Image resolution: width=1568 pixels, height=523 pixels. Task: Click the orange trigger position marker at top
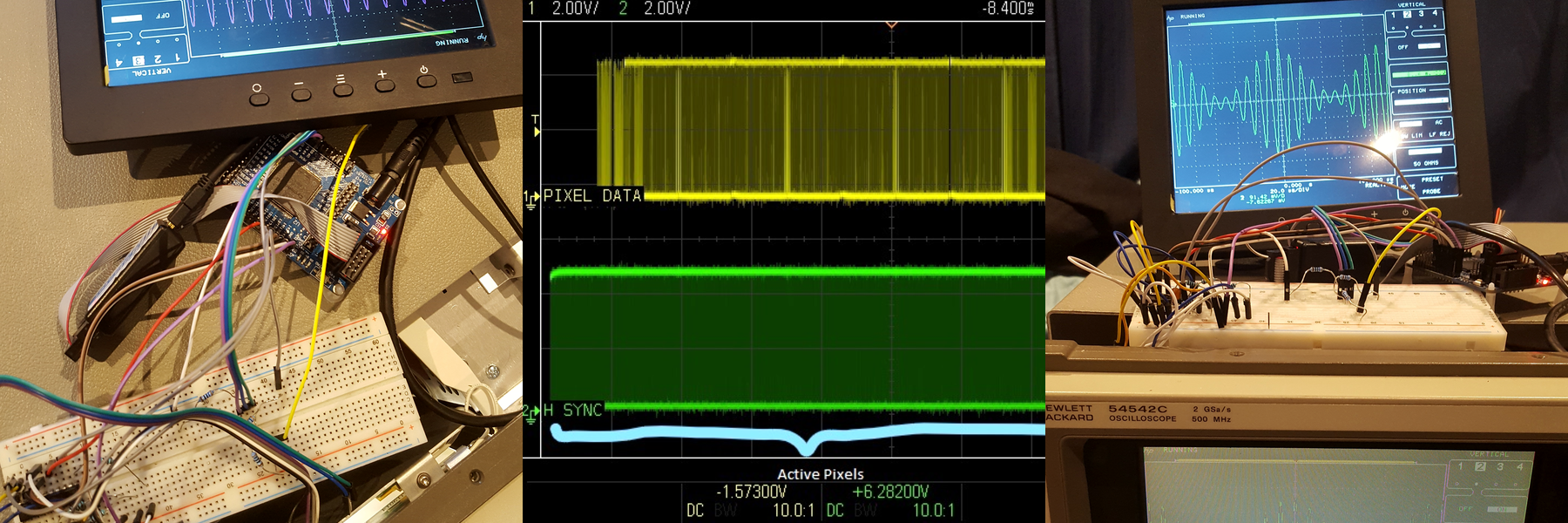point(891,25)
